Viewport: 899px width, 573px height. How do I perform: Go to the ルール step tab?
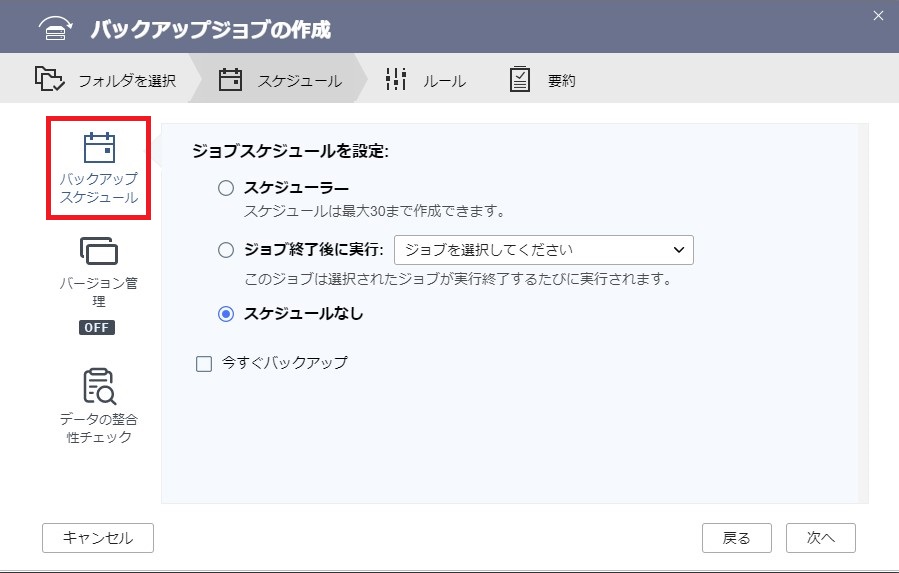(425, 80)
